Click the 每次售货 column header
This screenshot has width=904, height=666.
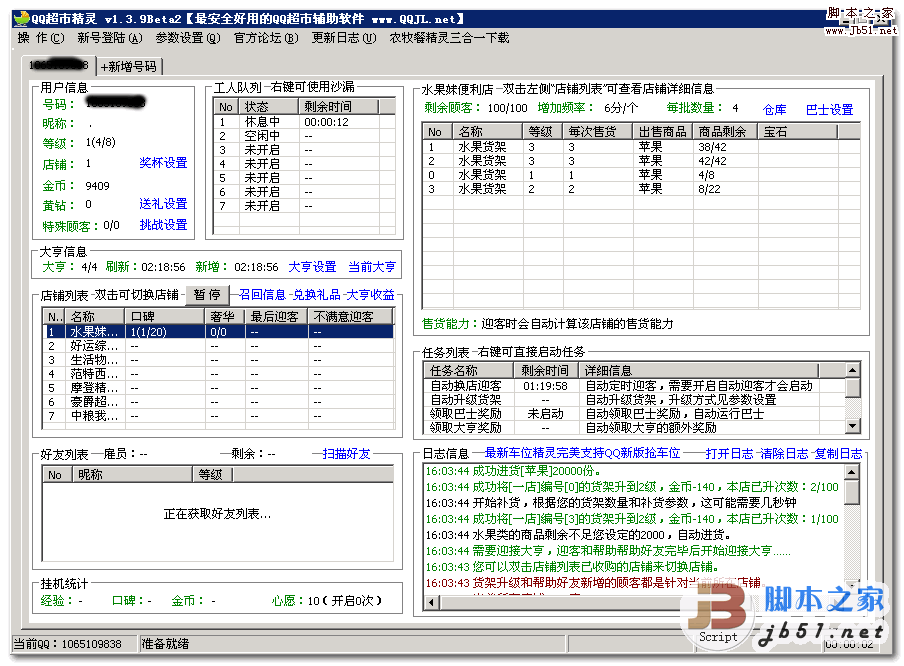[598, 131]
